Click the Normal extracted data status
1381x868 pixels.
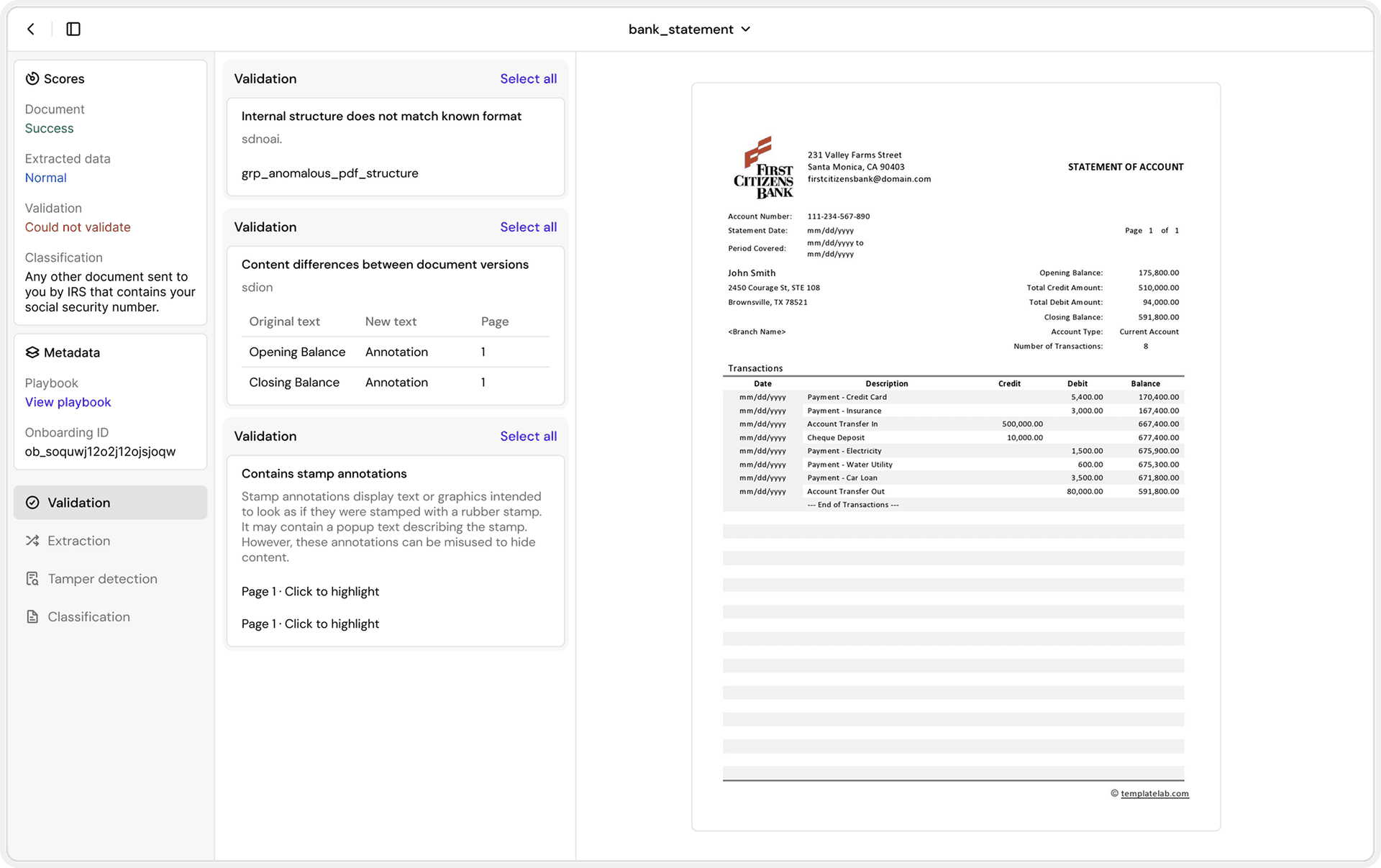click(45, 178)
